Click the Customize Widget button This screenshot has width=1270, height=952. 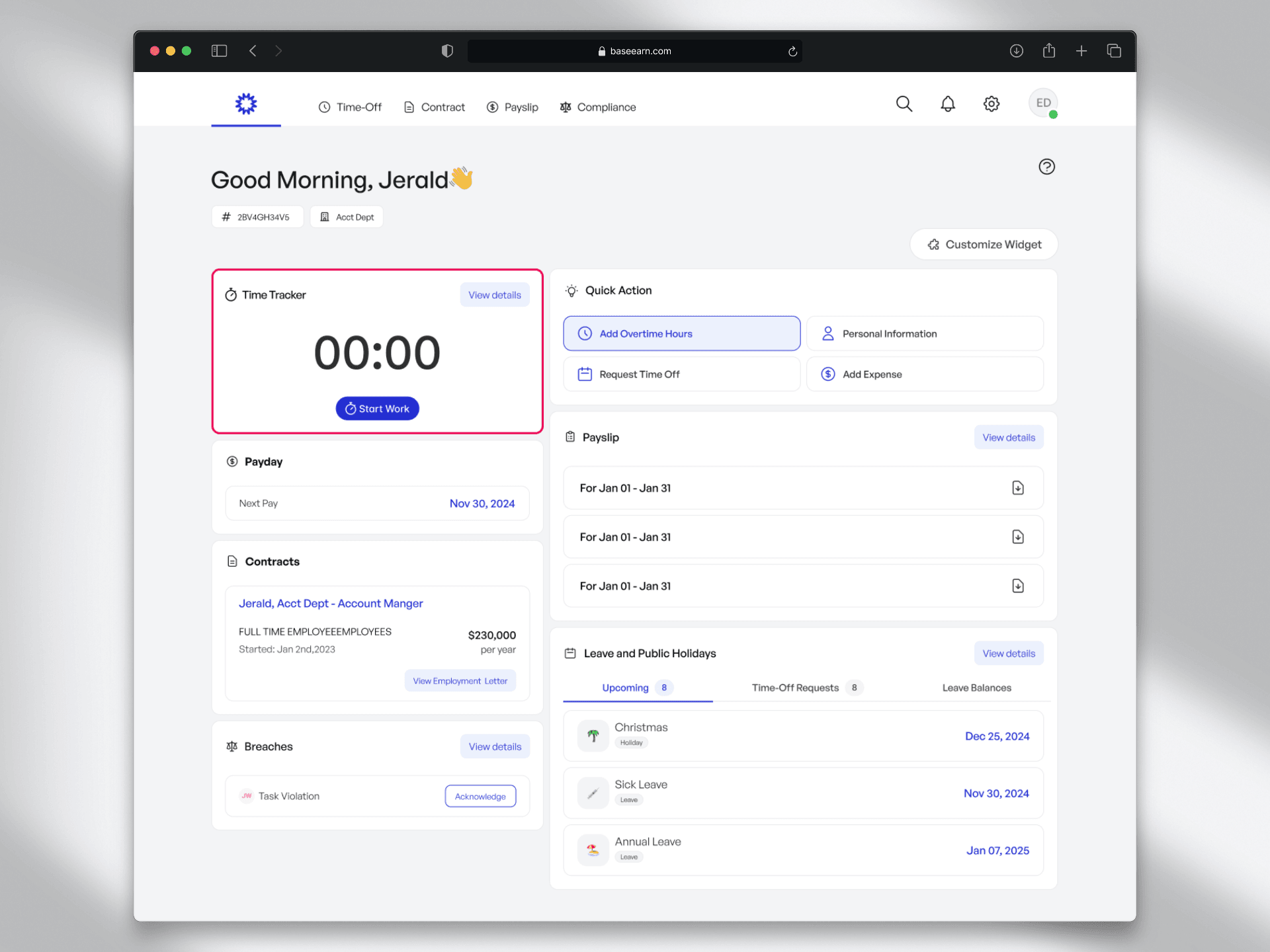(x=984, y=245)
